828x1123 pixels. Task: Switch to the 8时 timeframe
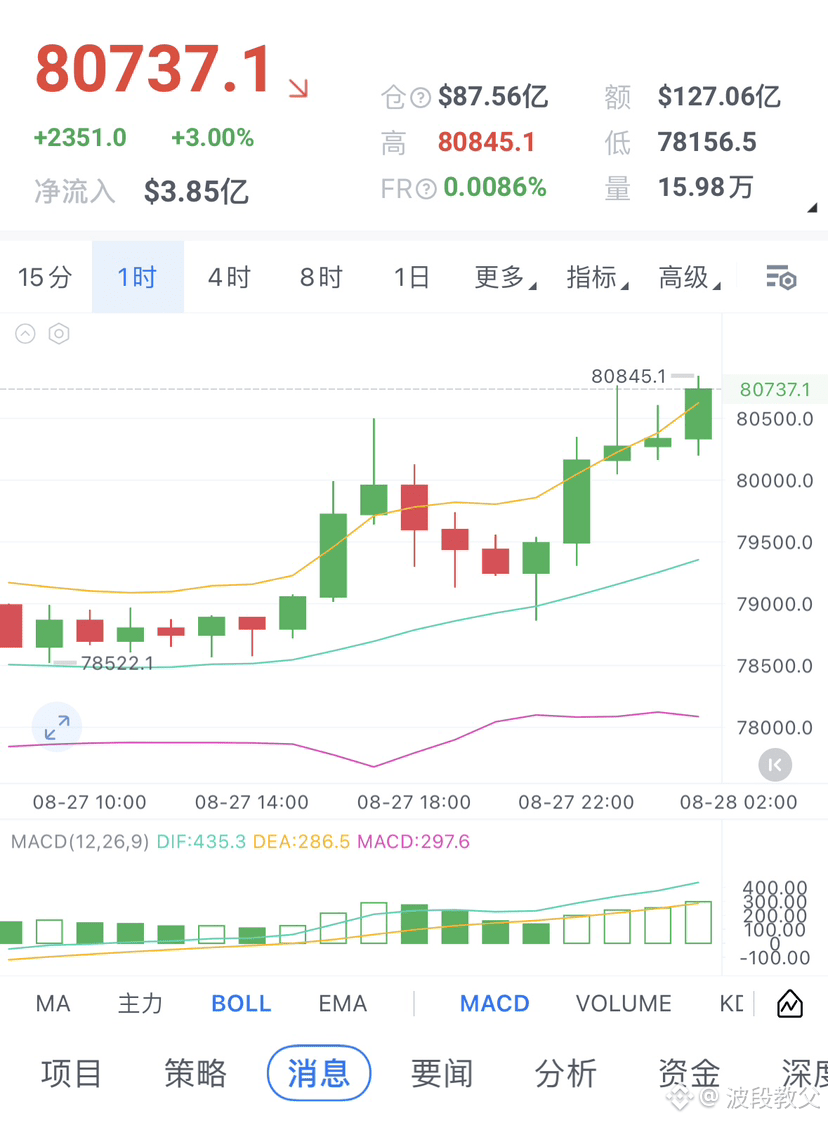point(321,277)
